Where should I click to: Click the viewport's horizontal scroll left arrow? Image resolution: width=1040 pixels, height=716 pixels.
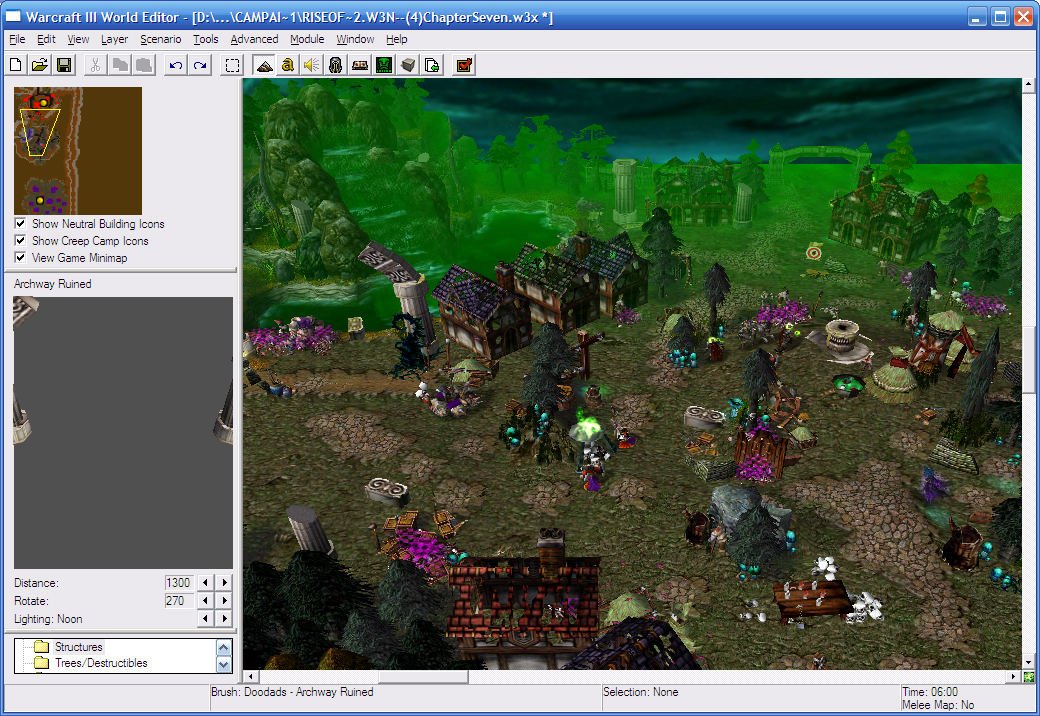tap(250, 677)
